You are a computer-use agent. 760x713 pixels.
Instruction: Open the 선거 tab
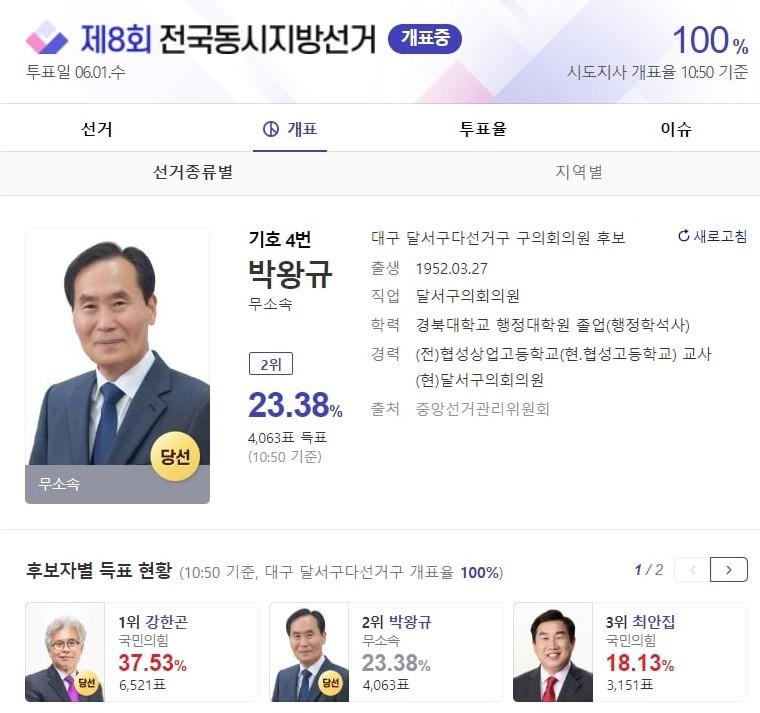pos(96,129)
